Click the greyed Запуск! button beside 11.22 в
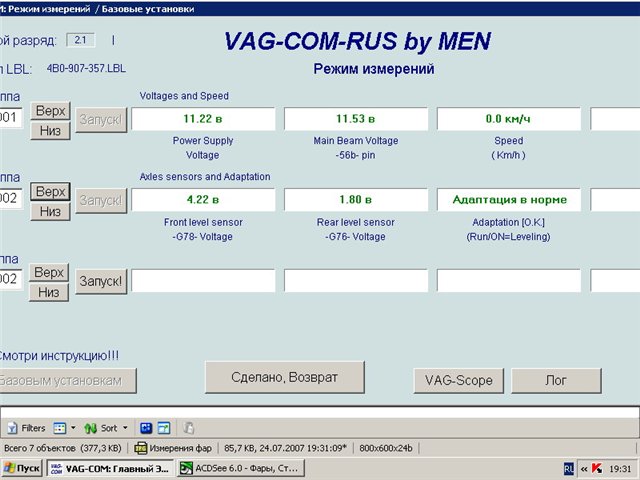Image resolution: width=640 pixels, height=480 pixels. click(x=101, y=120)
